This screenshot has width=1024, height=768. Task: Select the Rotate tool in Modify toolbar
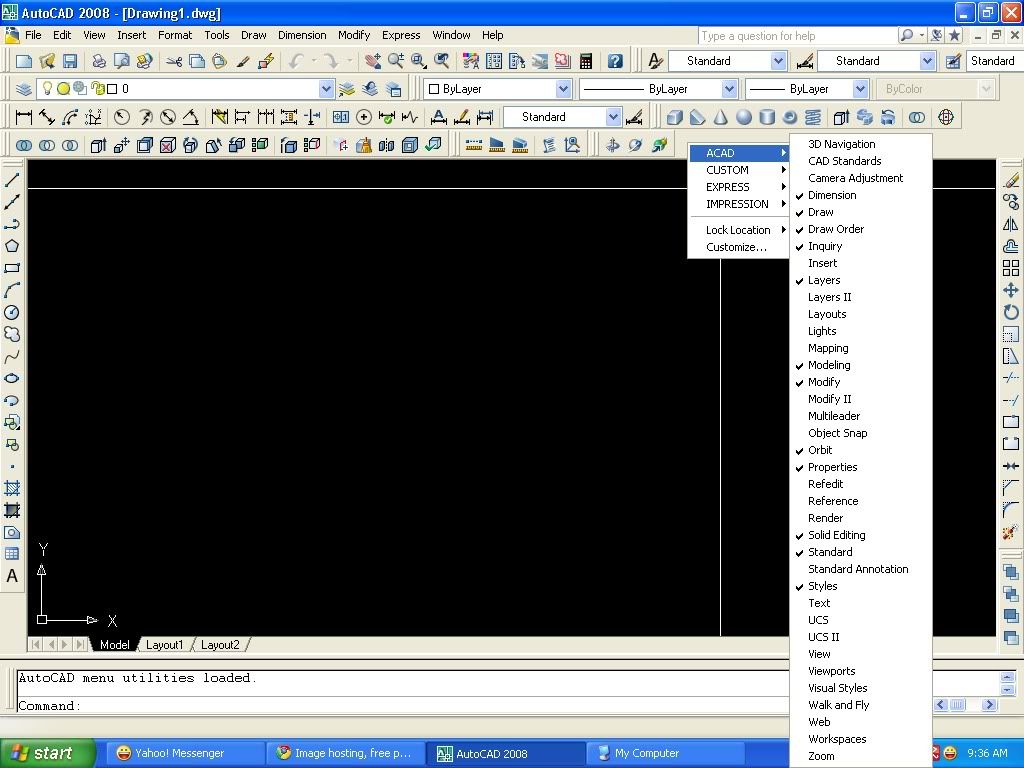(1010, 312)
